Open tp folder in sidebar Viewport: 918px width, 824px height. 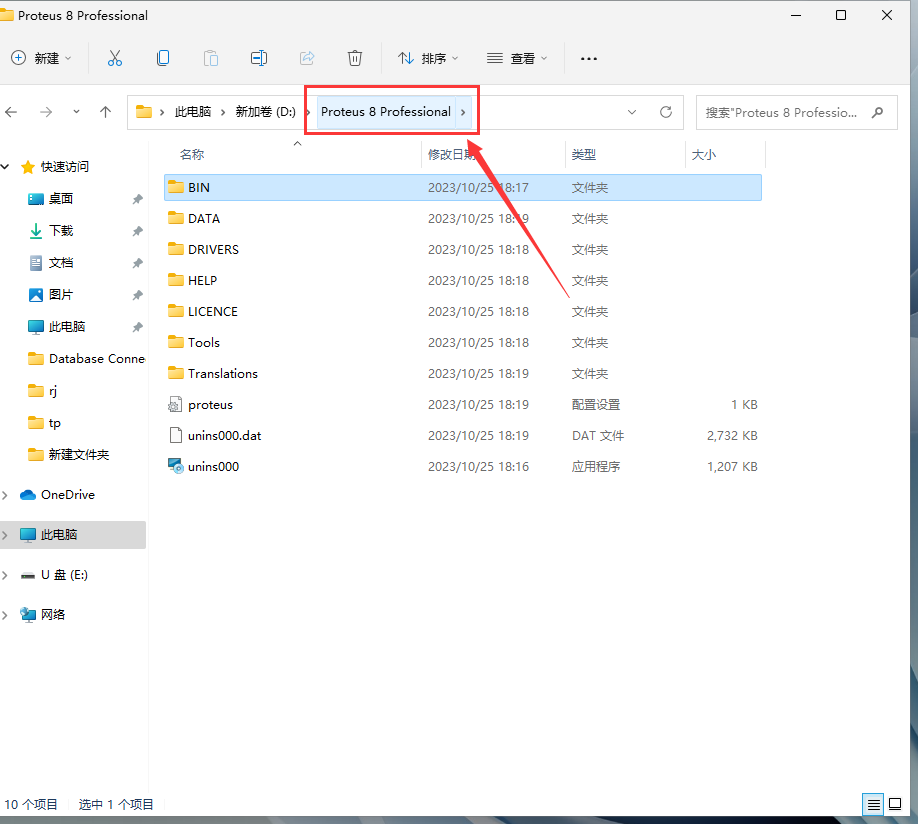tap(54, 423)
